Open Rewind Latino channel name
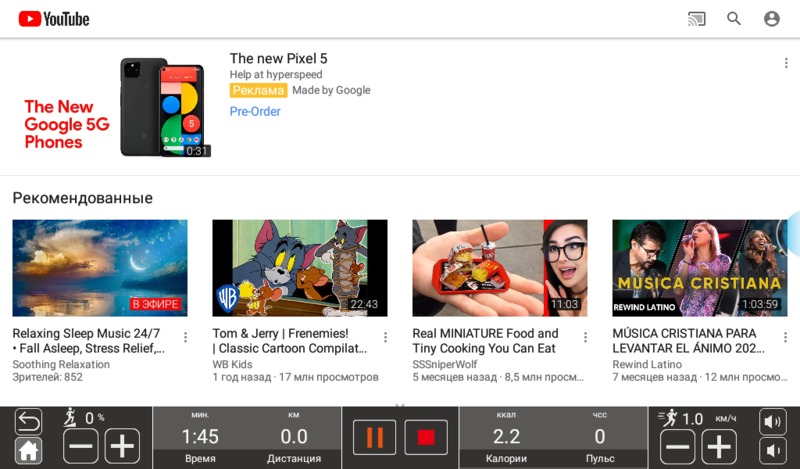 [x=647, y=364]
